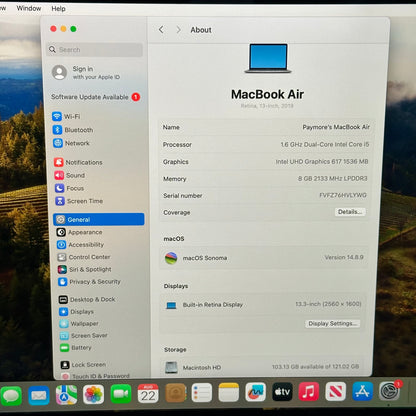Click Memory value 8 GB 2133 MHz LPDDR3

(x=333, y=178)
